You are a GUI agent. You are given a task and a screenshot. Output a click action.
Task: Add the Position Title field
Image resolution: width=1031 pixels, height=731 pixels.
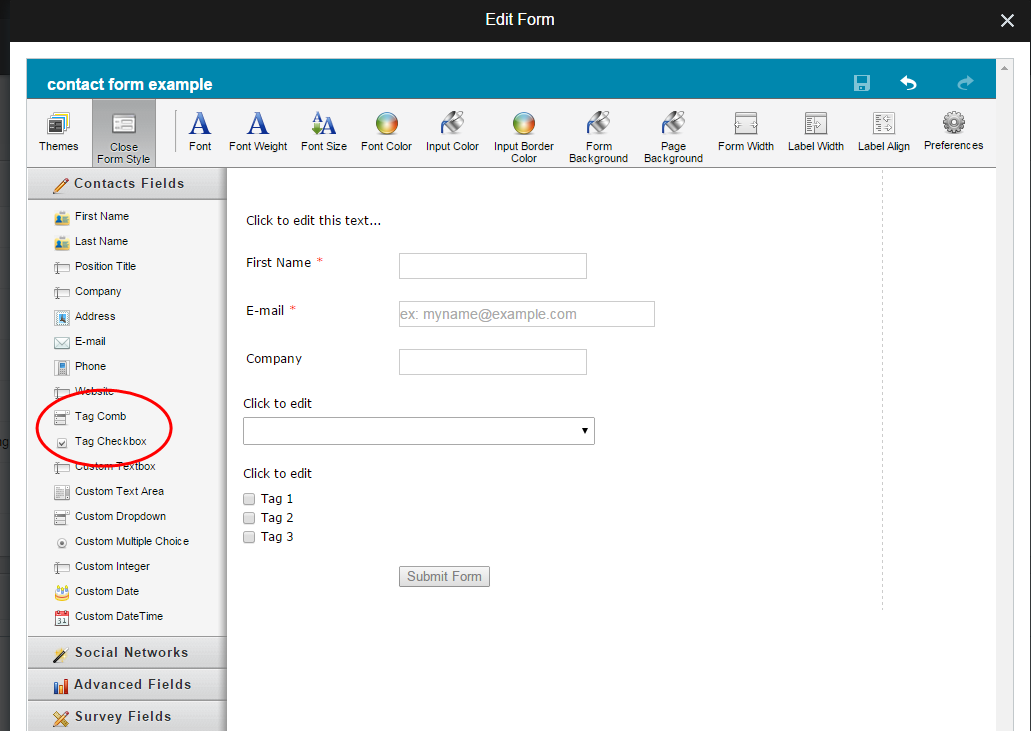95,266
